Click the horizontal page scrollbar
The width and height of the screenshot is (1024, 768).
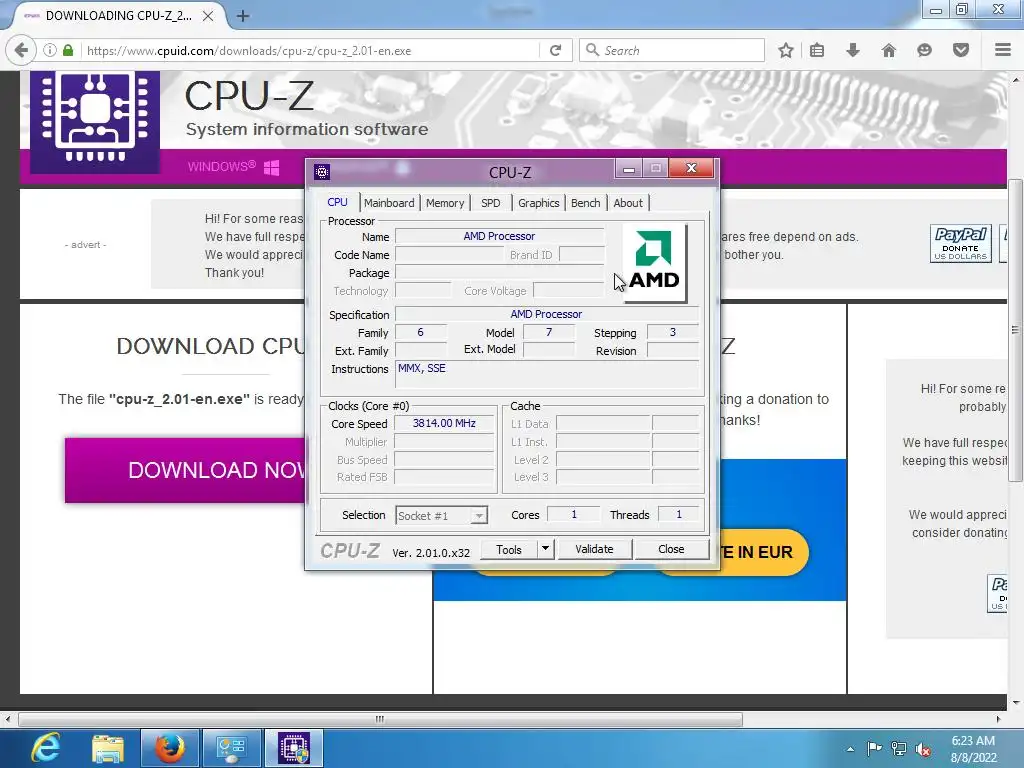click(x=380, y=720)
